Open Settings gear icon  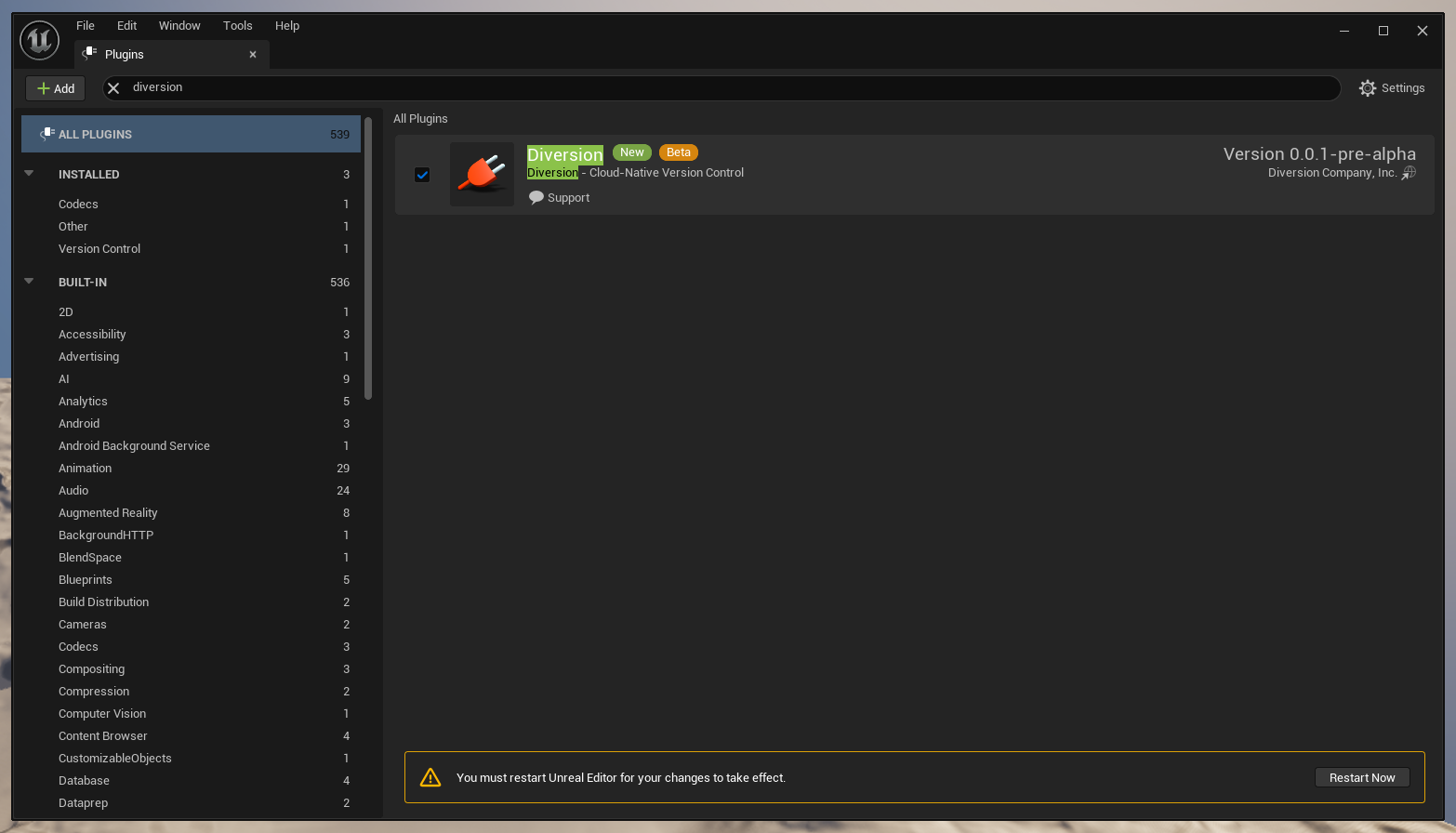(x=1367, y=88)
